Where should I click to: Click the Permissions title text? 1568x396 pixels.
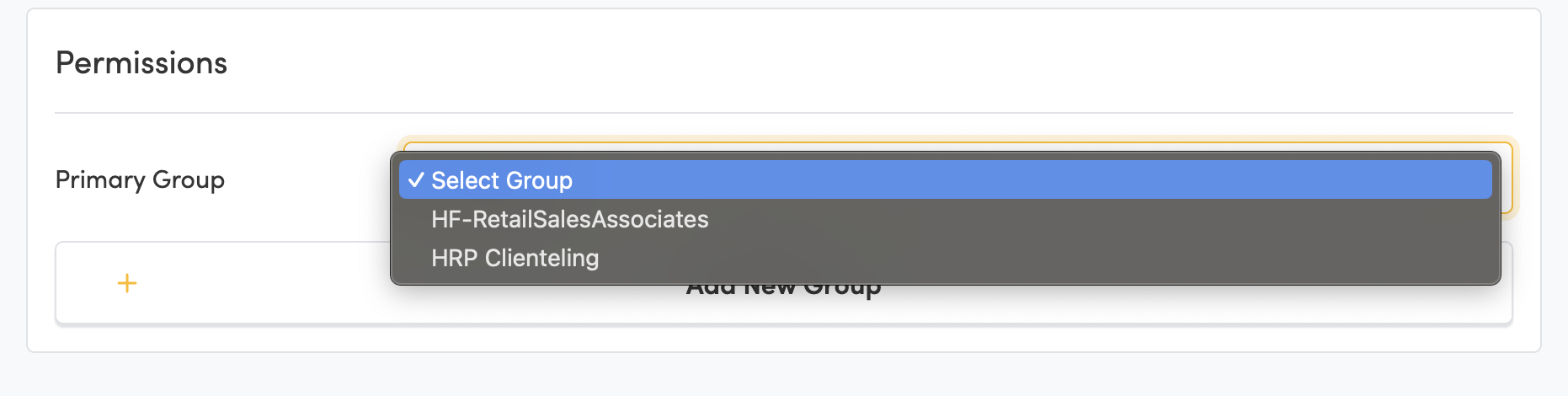pyautogui.click(x=141, y=63)
